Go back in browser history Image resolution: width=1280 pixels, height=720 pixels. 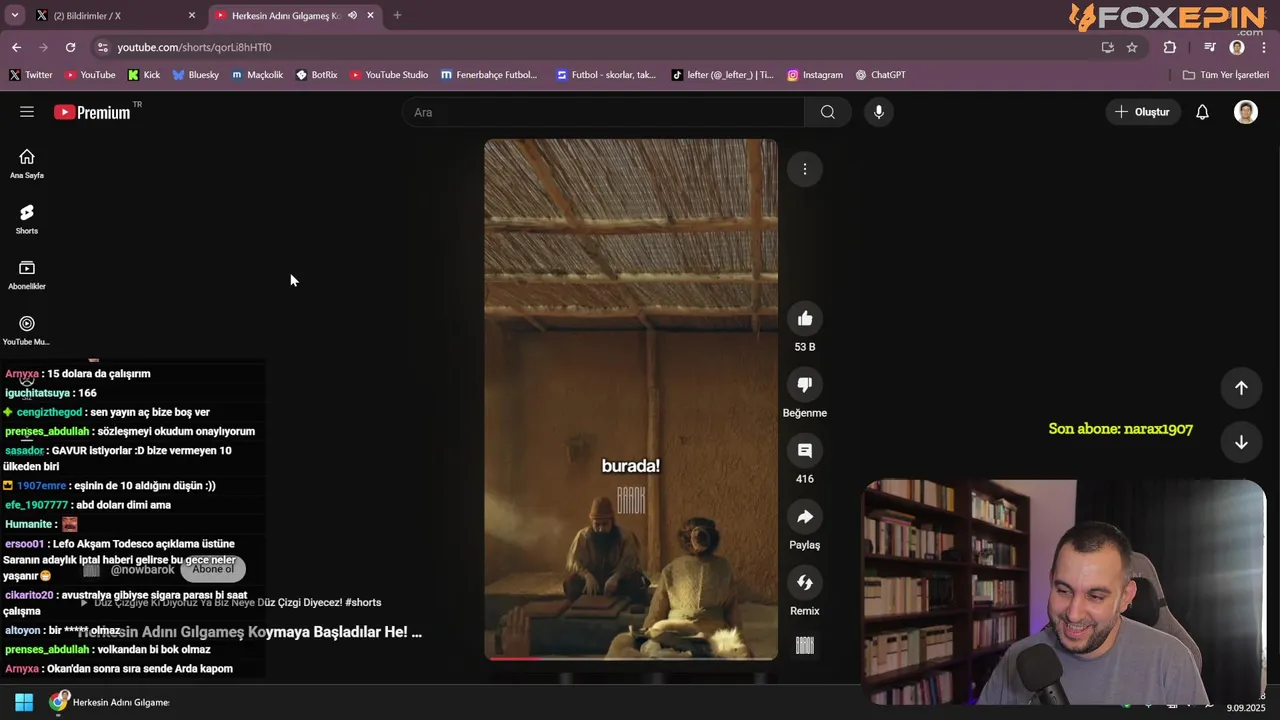[16, 47]
